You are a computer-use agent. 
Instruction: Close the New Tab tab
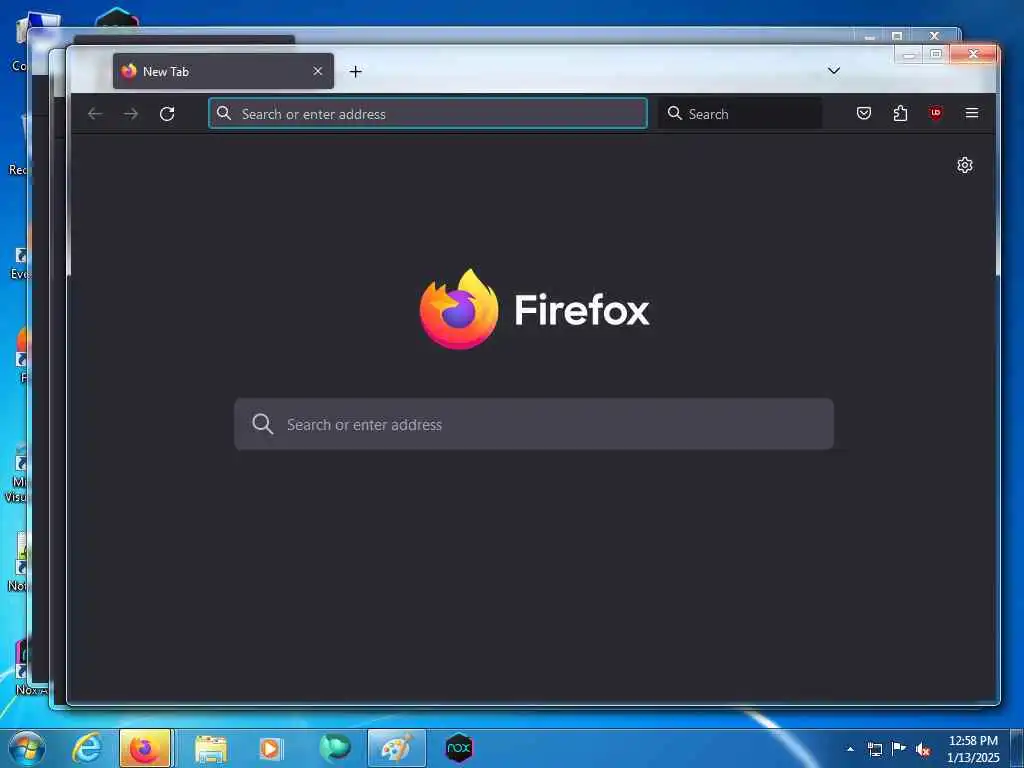[x=317, y=71]
